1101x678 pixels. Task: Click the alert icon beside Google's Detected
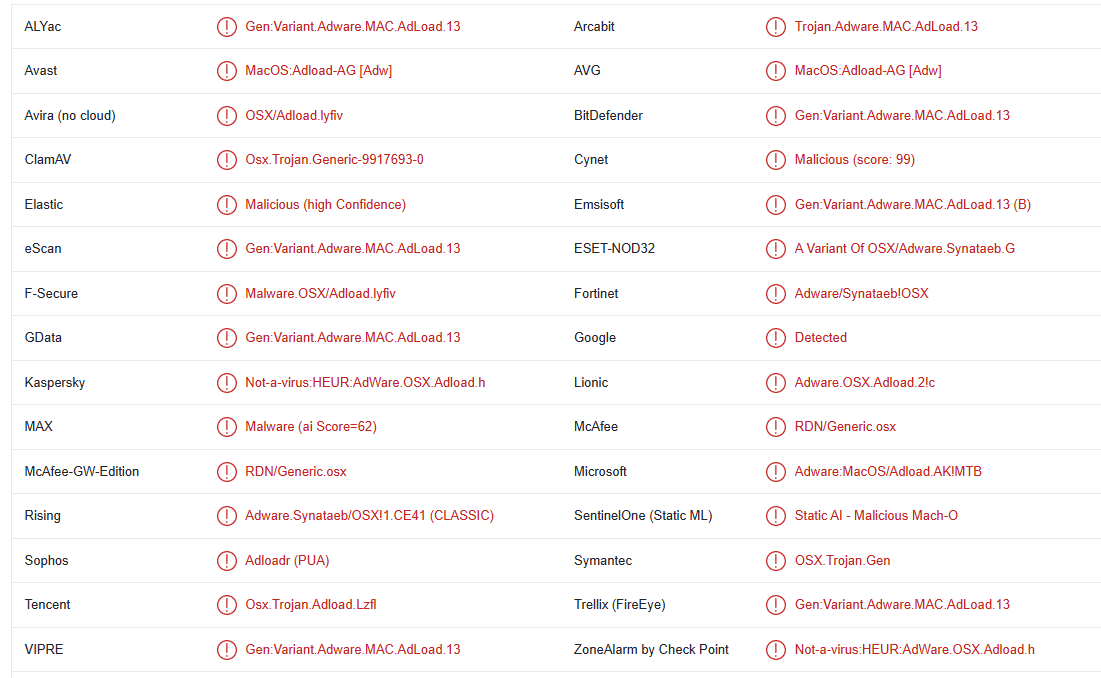click(776, 338)
